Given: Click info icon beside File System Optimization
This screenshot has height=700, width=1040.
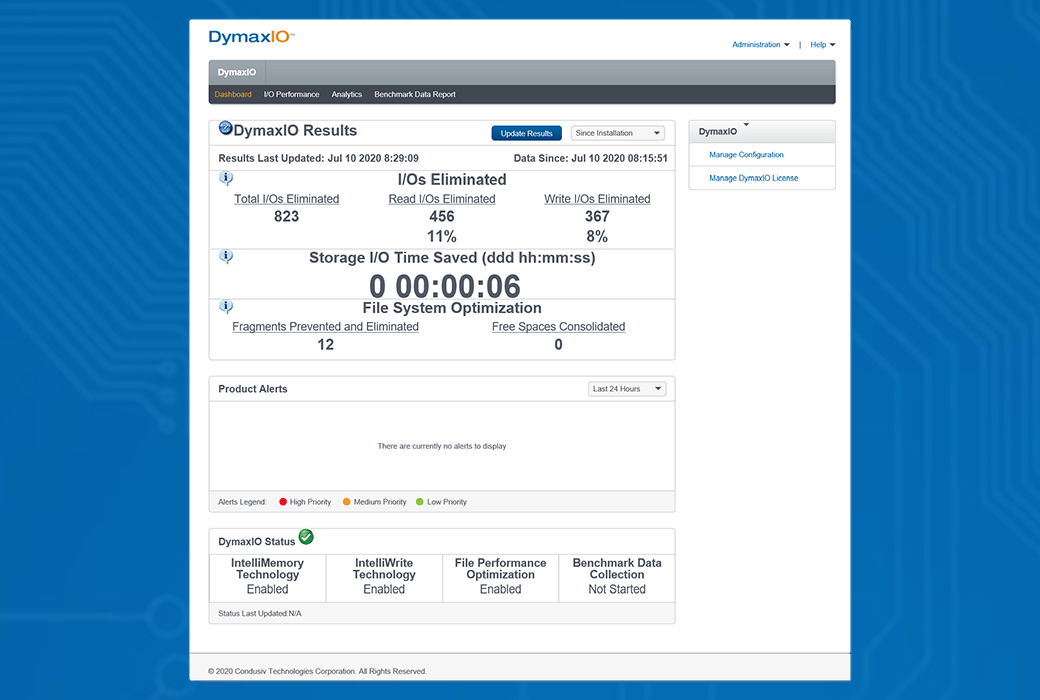Looking at the screenshot, I should click(226, 307).
